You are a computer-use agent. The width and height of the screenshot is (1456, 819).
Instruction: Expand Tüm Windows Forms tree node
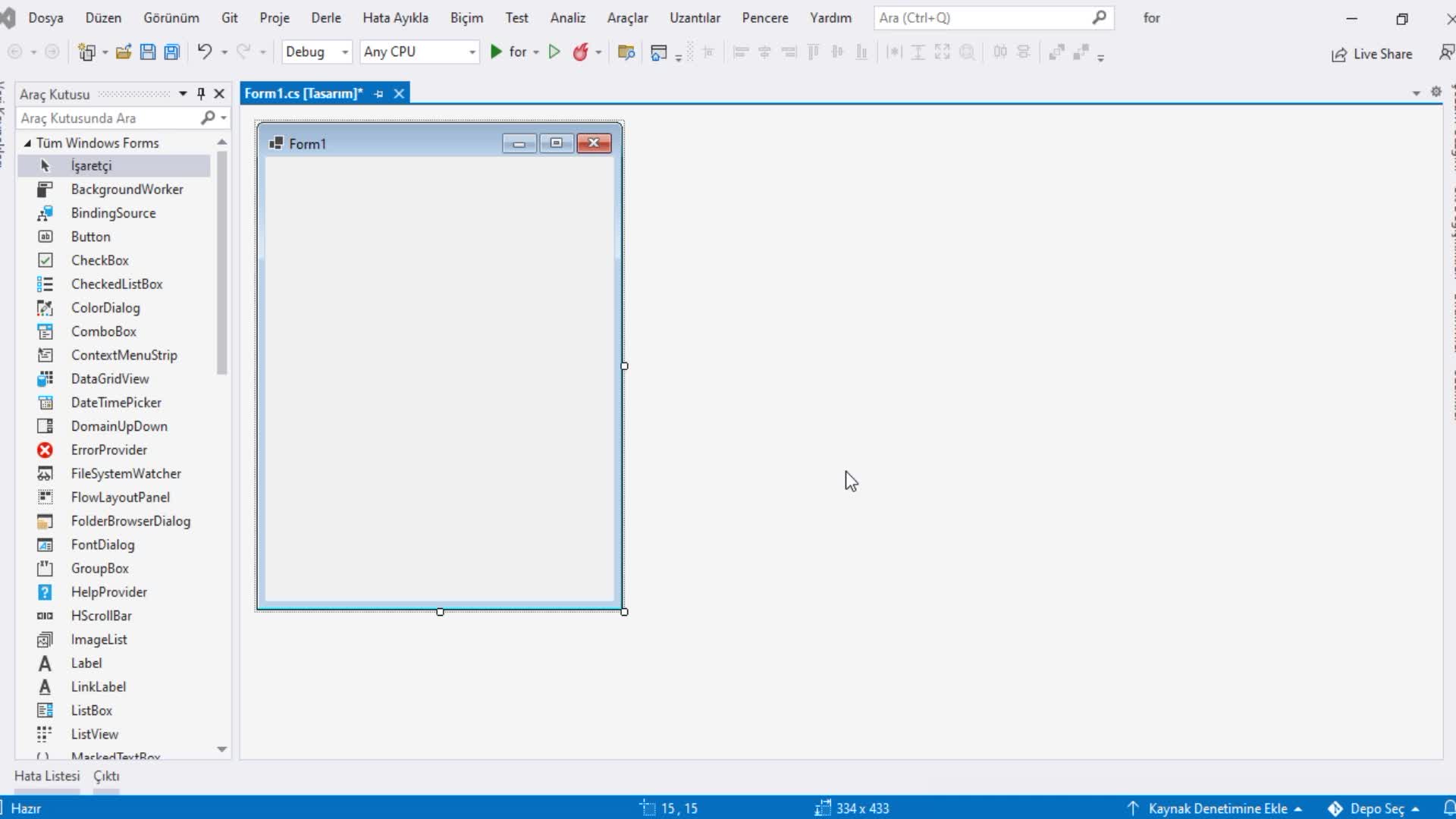tap(27, 143)
